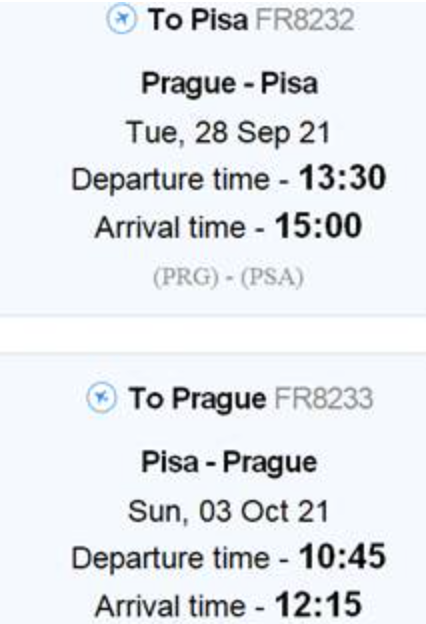Click the plane icon beside To Prague
This screenshot has height=624, width=426.
pos(102,398)
